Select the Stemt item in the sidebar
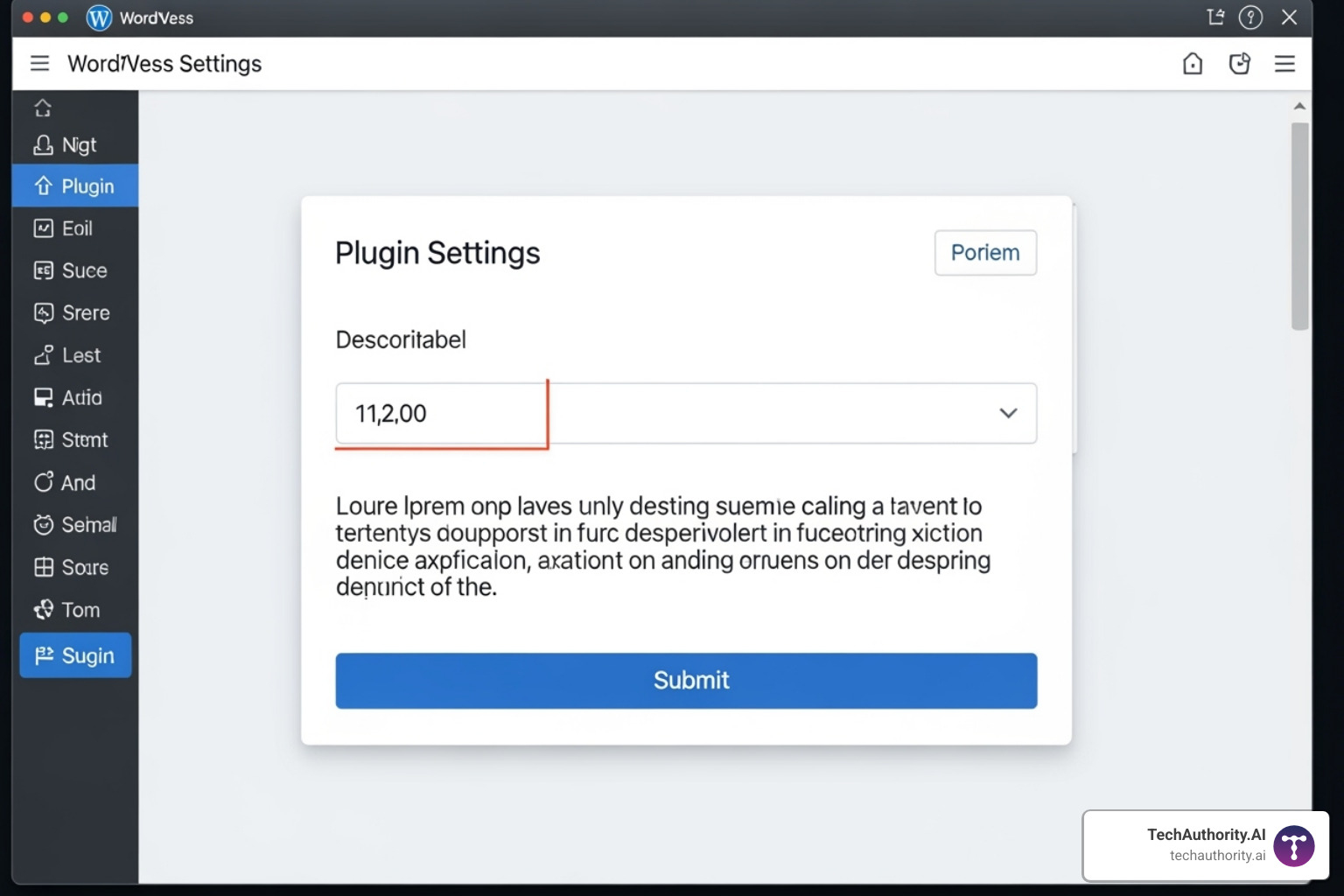The image size is (1344, 896). [x=74, y=439]
